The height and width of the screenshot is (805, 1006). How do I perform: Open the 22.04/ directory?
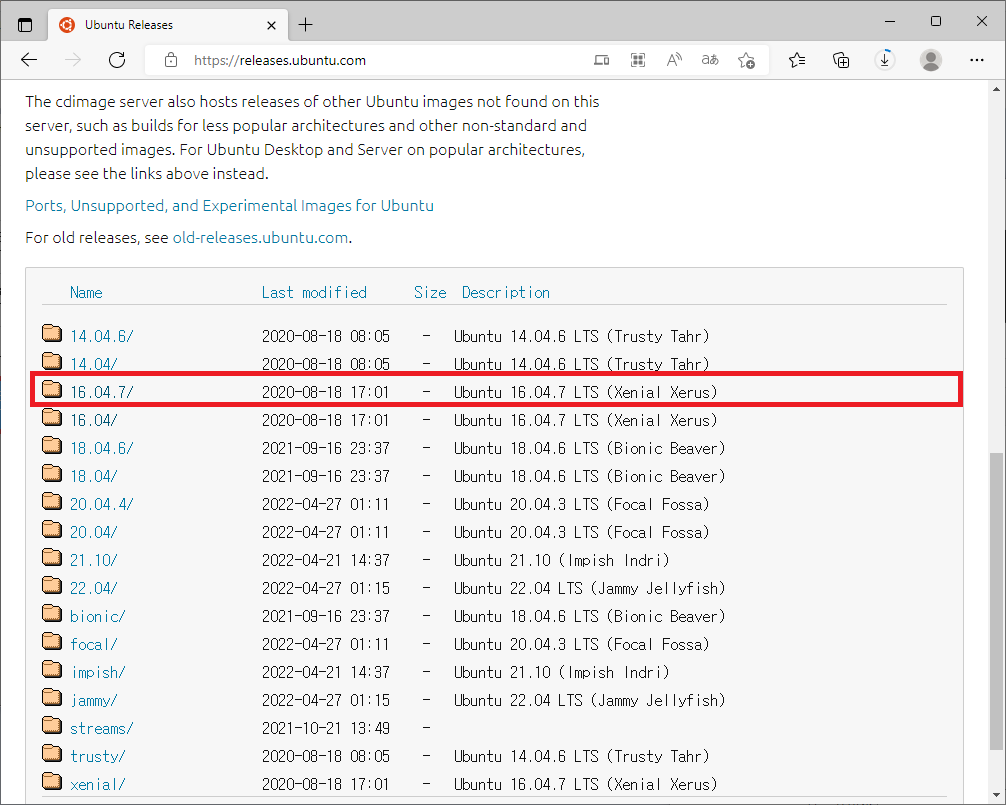[x=94, y=589]
